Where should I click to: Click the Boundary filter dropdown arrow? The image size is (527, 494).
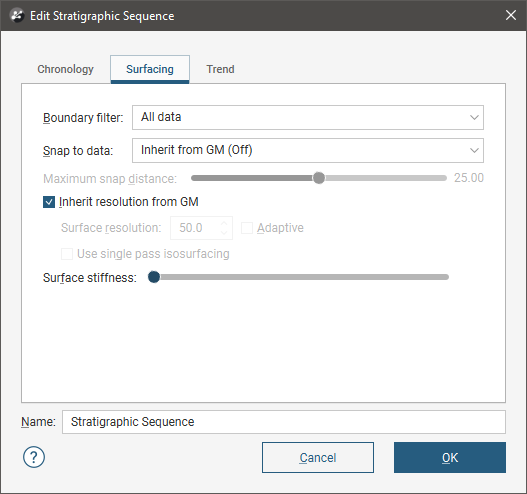tap(474, 118)
